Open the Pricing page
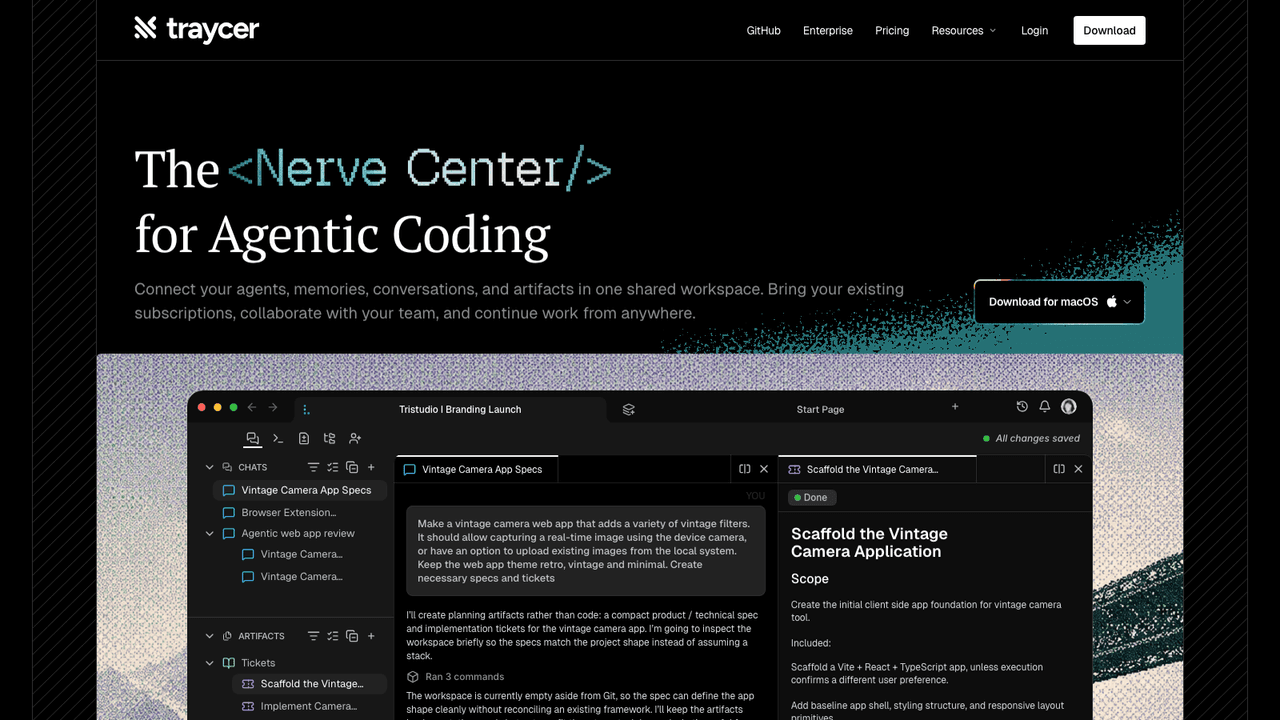1280x720 pixels. [x=892, y=31]
